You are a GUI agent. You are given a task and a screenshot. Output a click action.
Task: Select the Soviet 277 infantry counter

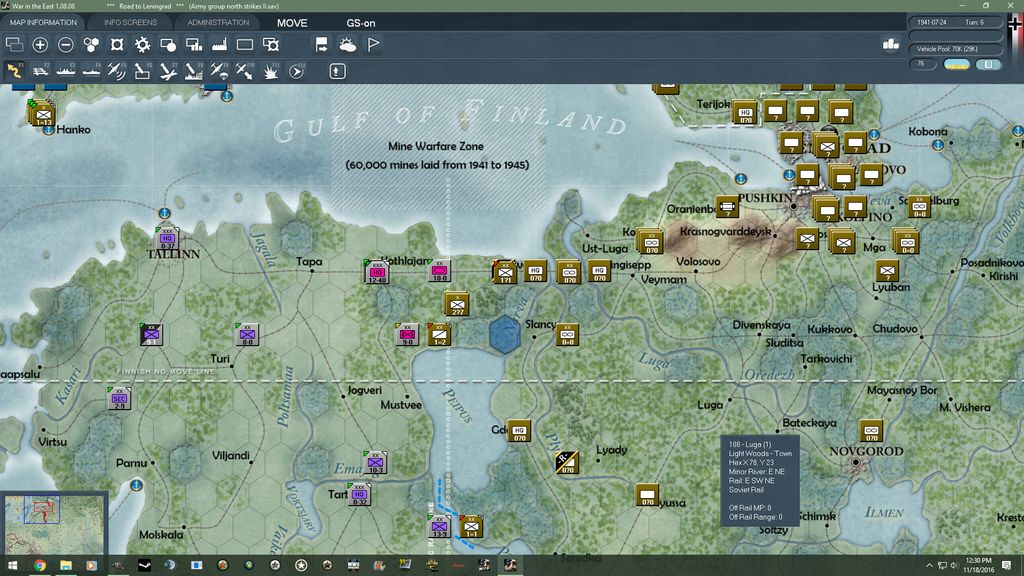point(456,304)
